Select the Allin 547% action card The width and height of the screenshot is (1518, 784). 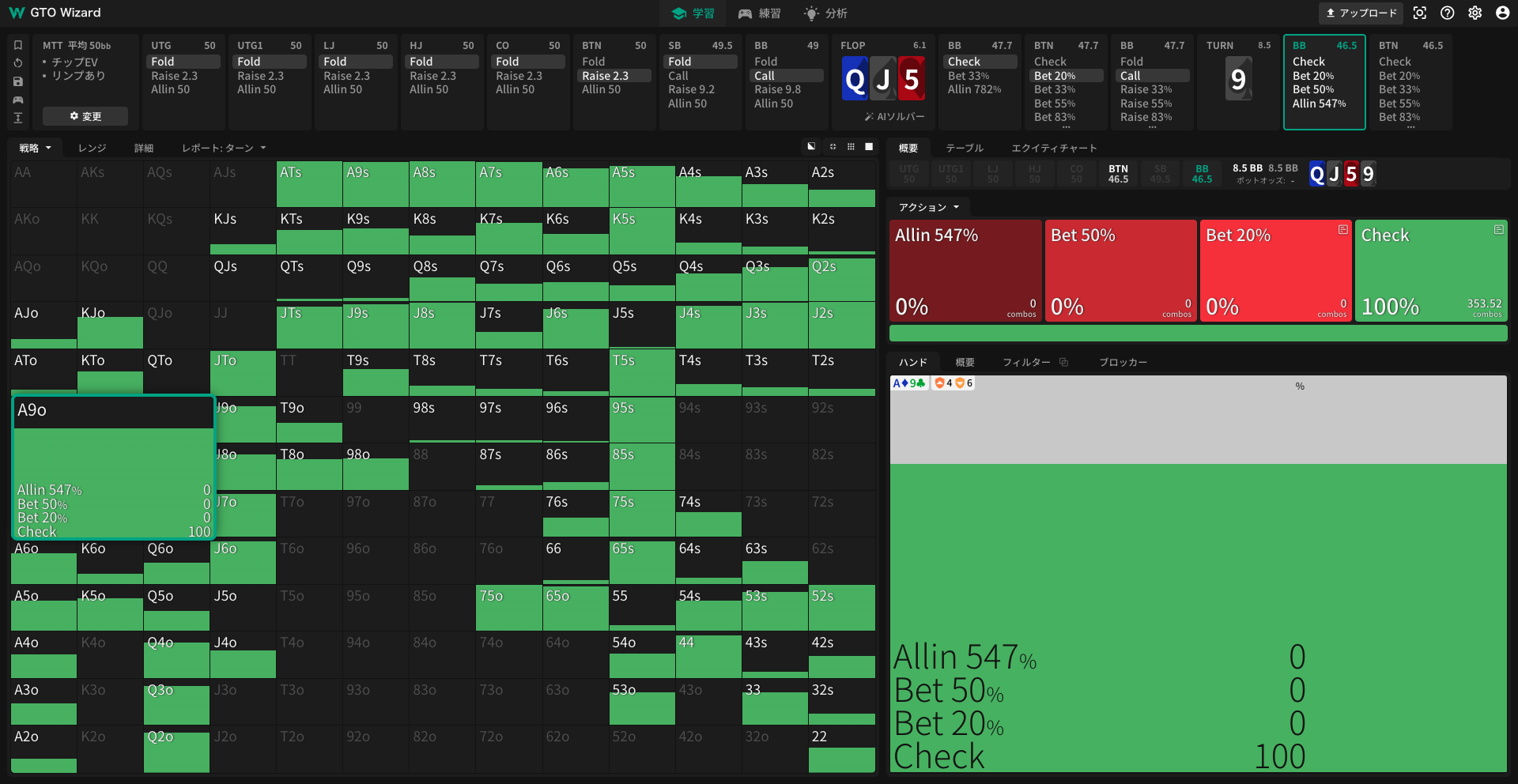[x=965, y=270]
